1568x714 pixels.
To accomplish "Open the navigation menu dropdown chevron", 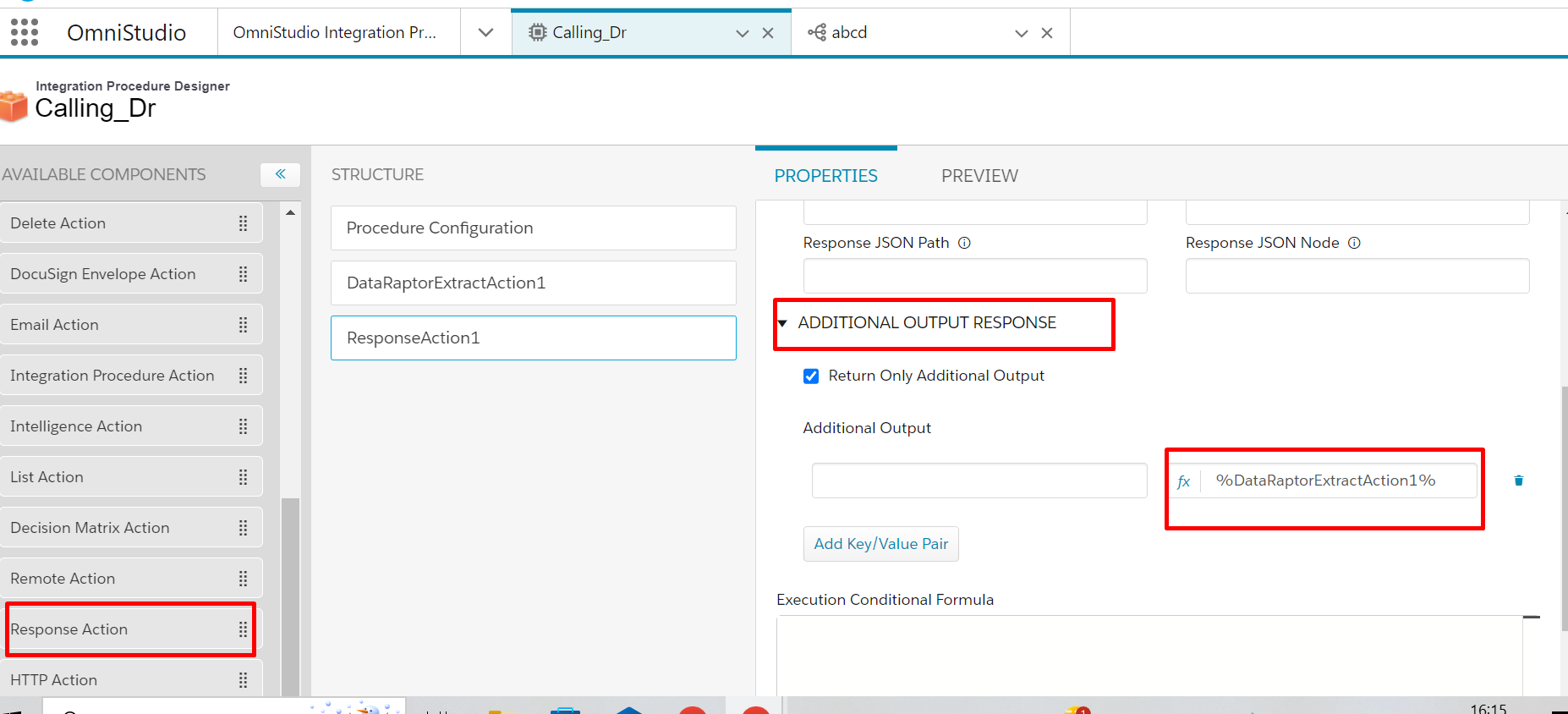I will coord(485,33).
